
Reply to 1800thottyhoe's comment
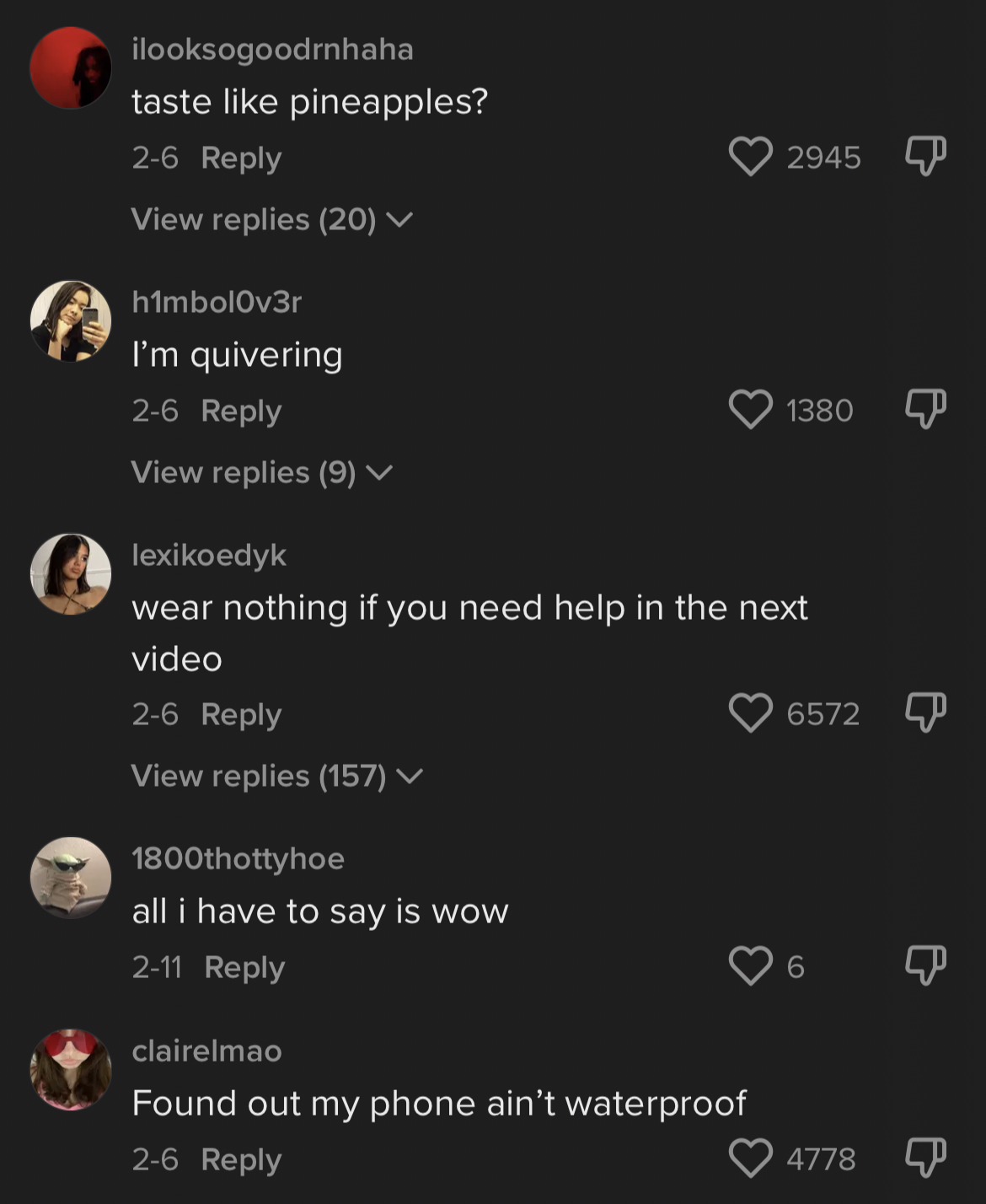(x=244, y=967)
